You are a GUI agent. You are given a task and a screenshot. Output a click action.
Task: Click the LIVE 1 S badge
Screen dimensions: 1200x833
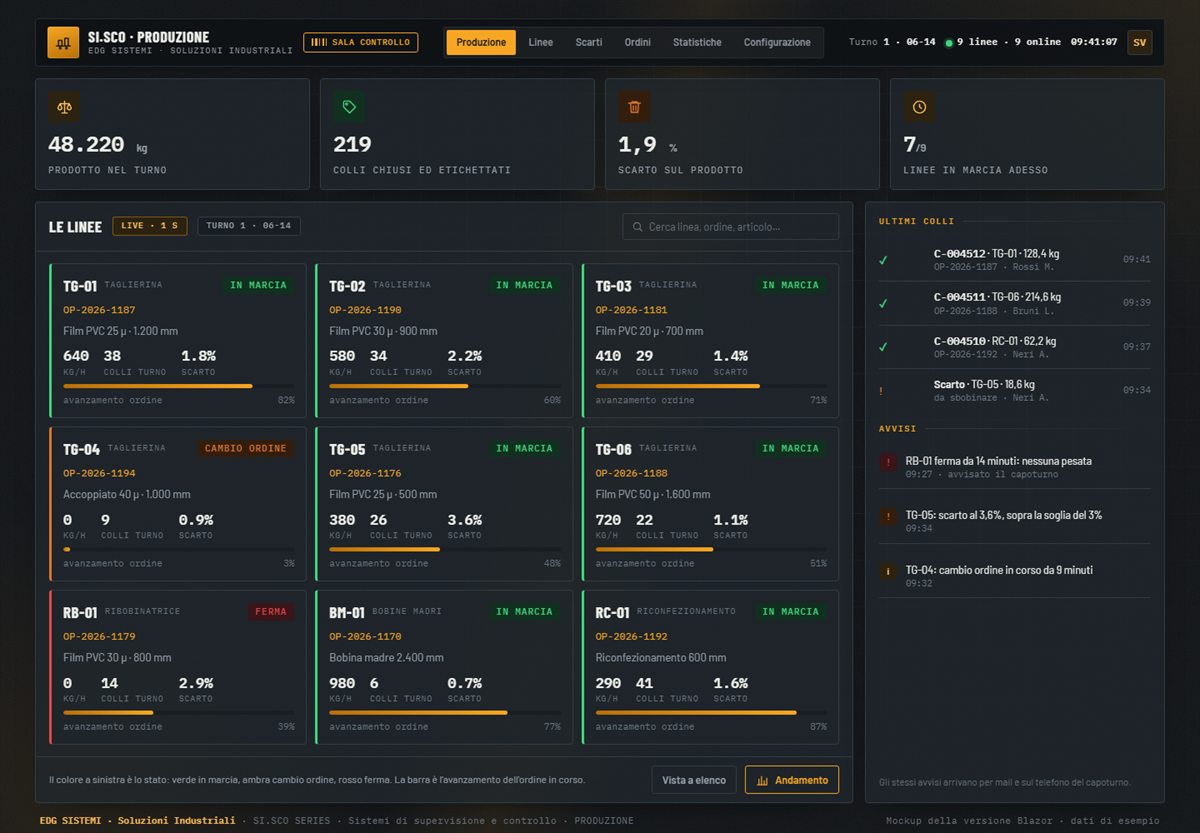click(x=150, y=226)
